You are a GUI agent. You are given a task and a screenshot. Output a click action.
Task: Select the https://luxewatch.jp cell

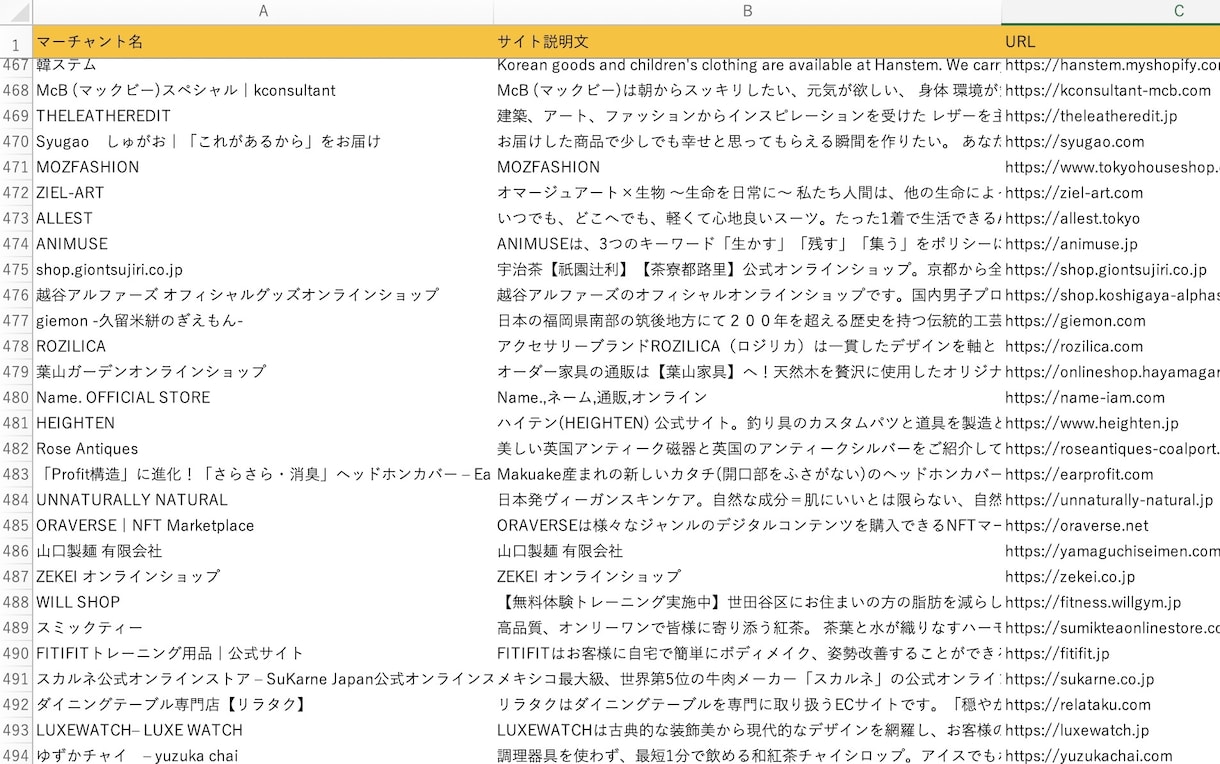(x=1110, y=730)
